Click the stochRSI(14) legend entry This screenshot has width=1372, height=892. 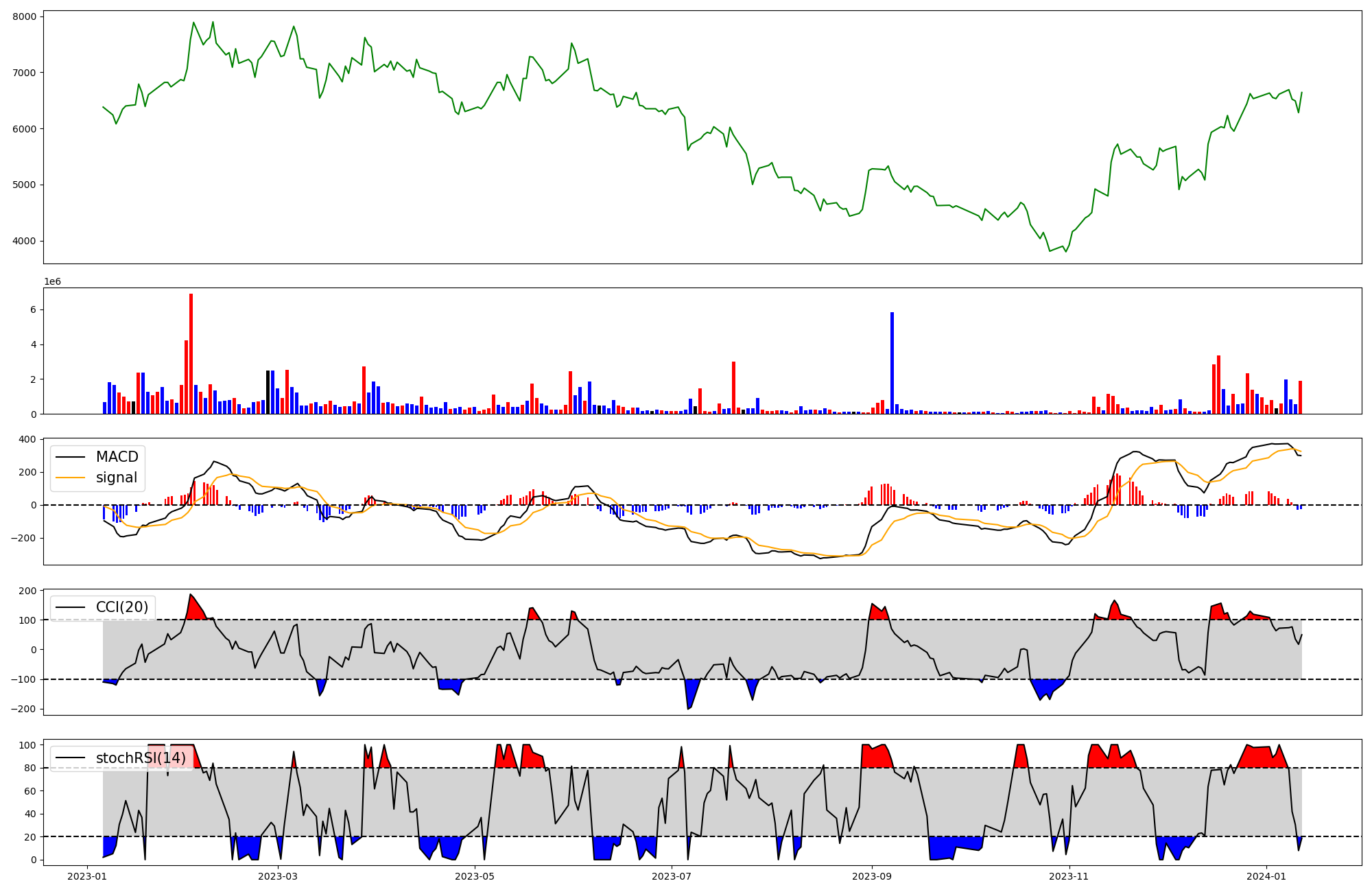click(140, 758)
